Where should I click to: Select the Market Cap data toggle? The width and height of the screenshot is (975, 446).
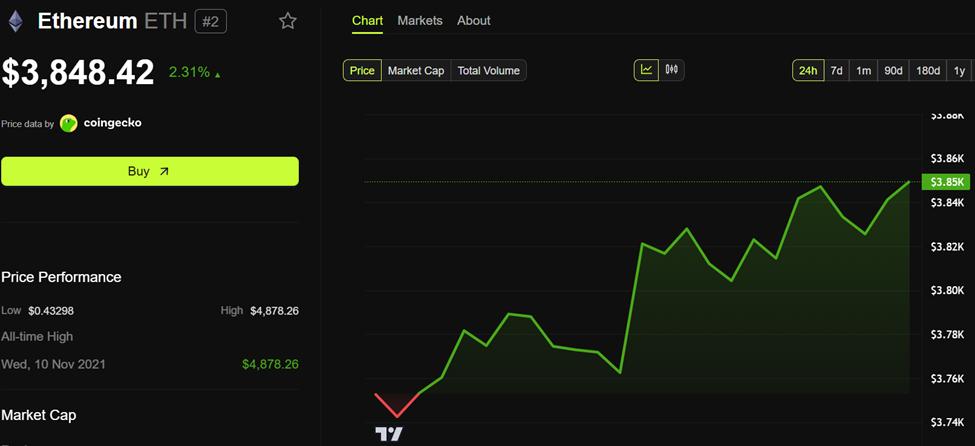click(416, 70)
